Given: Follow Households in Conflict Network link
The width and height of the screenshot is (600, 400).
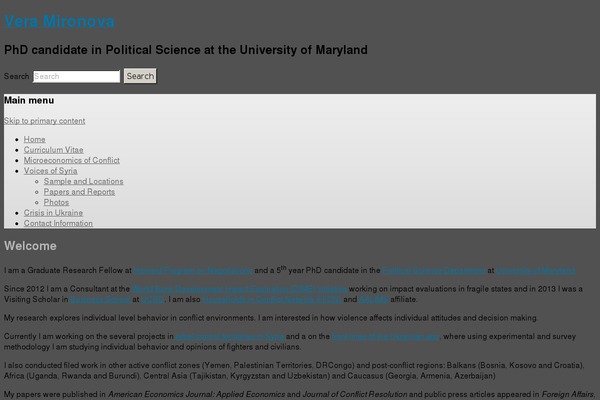Looking at the screenshot, I should (x=272, y=299).
